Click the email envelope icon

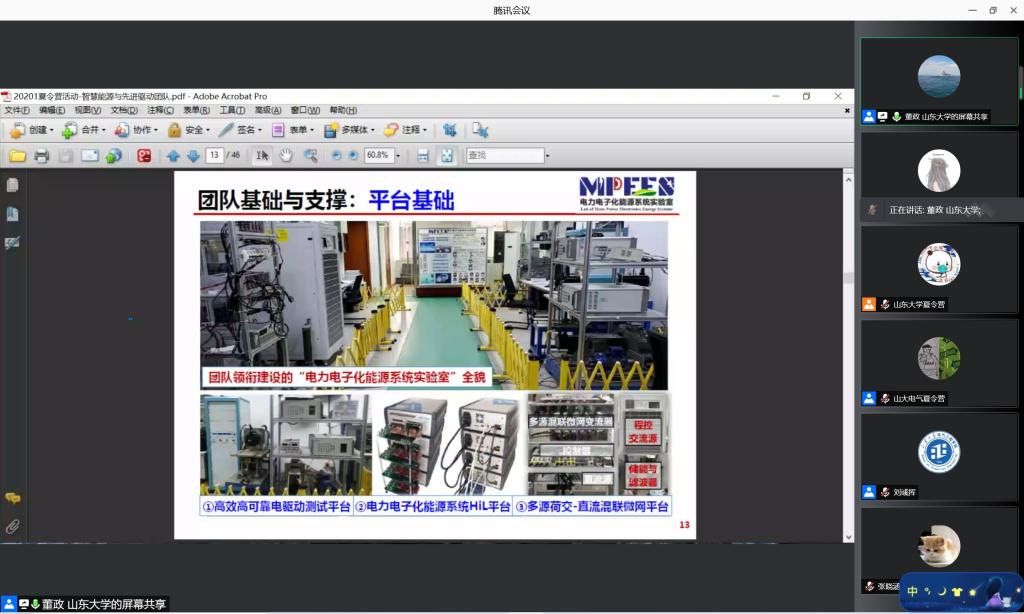click(90, 156)
